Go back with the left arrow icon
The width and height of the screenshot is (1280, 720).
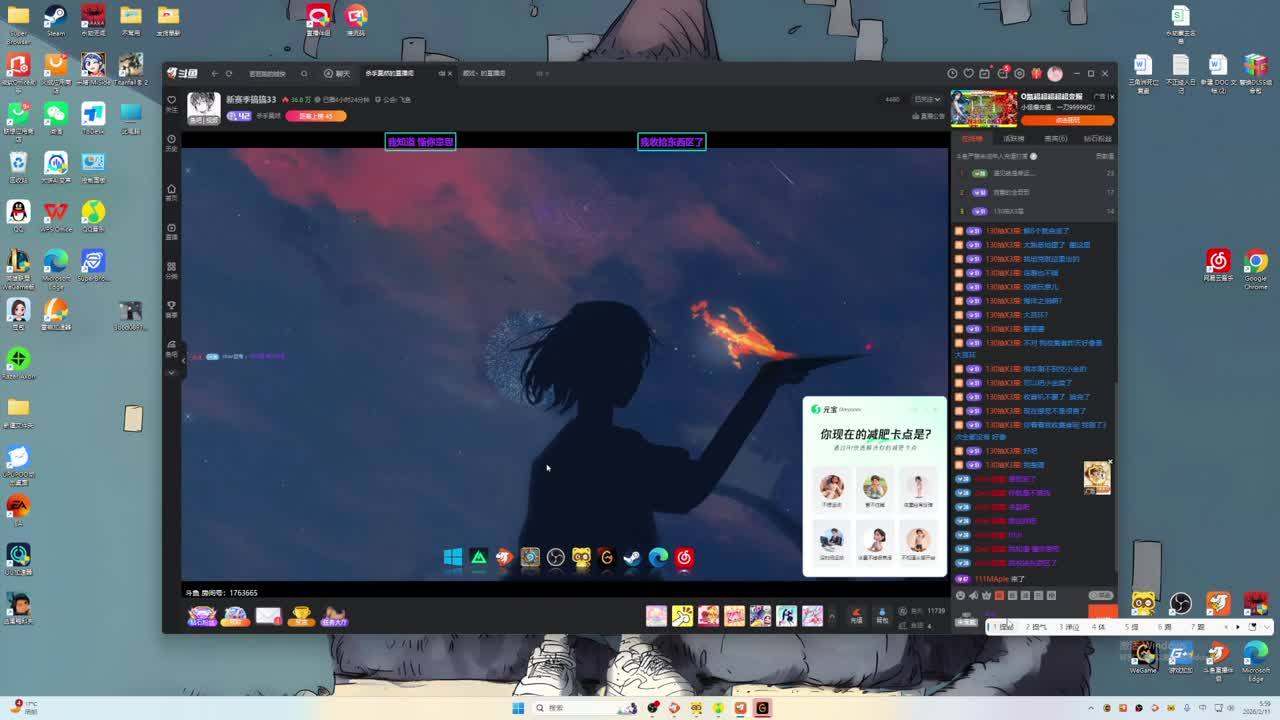215,73
